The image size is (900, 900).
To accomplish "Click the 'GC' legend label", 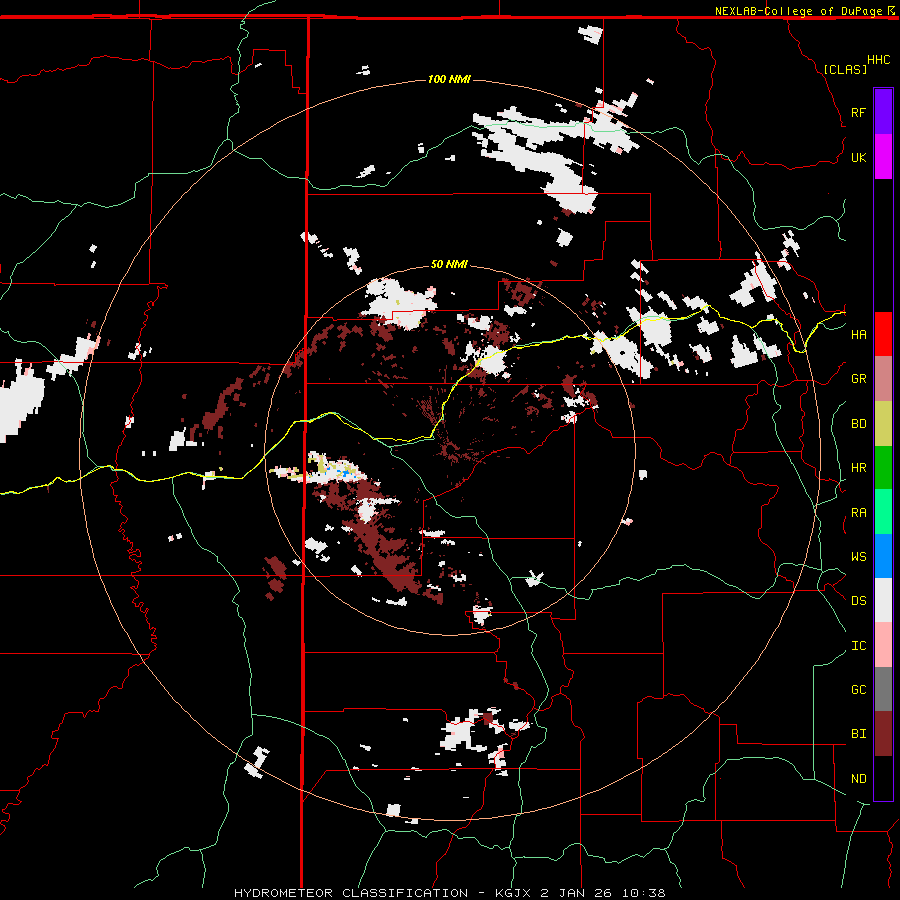I will 858,690.
